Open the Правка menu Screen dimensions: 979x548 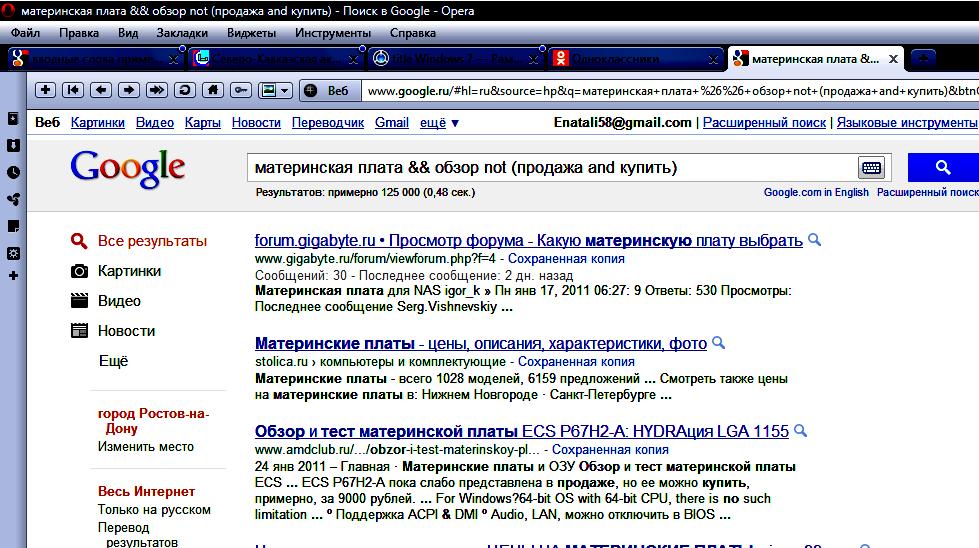click(79, 32)
